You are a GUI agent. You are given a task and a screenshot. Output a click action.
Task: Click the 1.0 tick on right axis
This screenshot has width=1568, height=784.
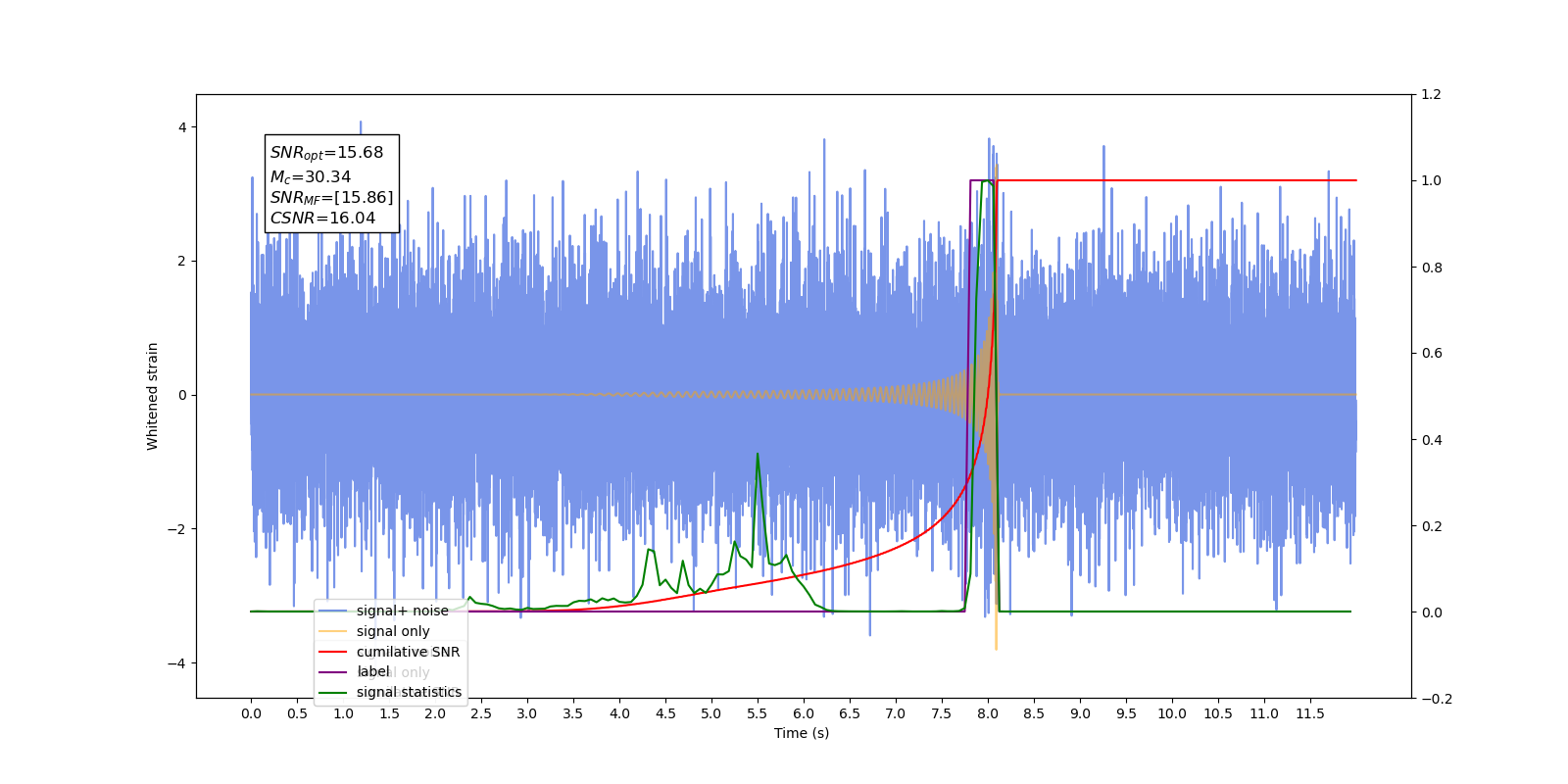[x=1432, y=181]
